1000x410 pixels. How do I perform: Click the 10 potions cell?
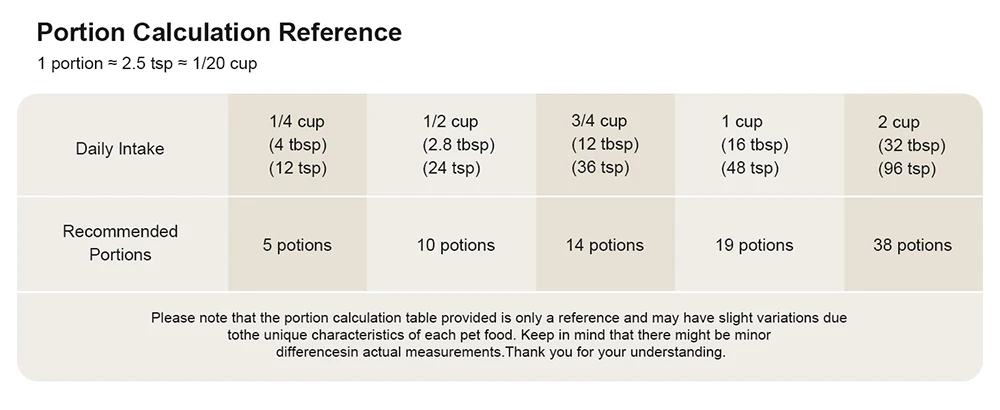click(x=454, y=245)
